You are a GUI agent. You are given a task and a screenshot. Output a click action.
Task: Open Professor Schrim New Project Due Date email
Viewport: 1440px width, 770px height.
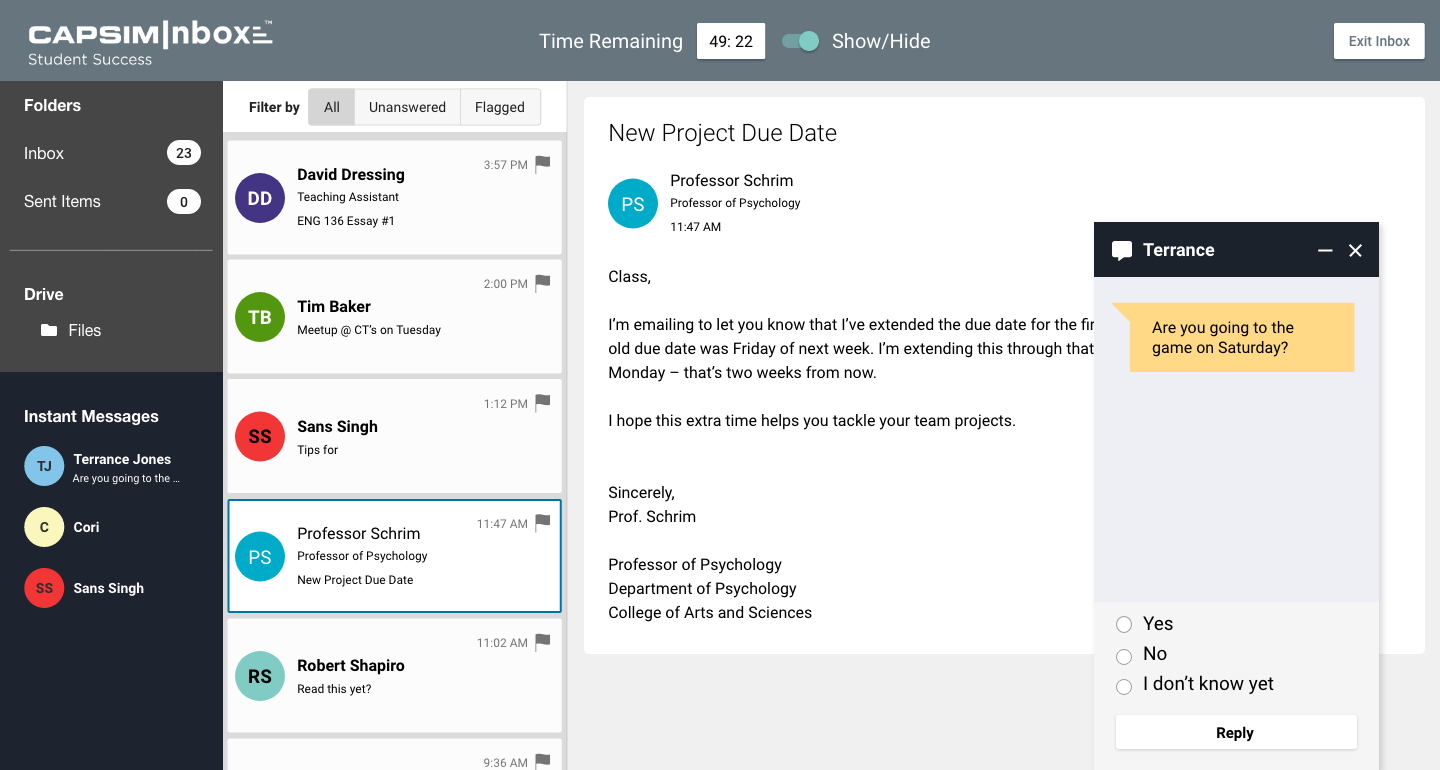coord(394,556)
